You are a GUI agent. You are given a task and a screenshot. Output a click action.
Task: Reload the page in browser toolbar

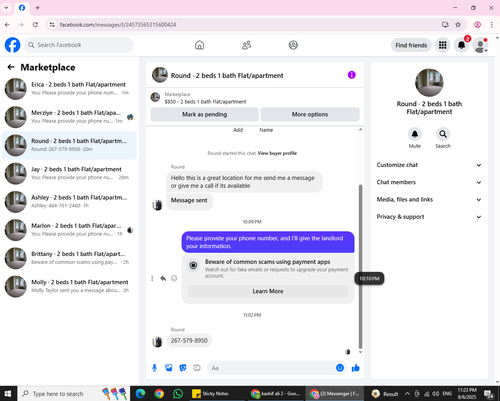35,25
